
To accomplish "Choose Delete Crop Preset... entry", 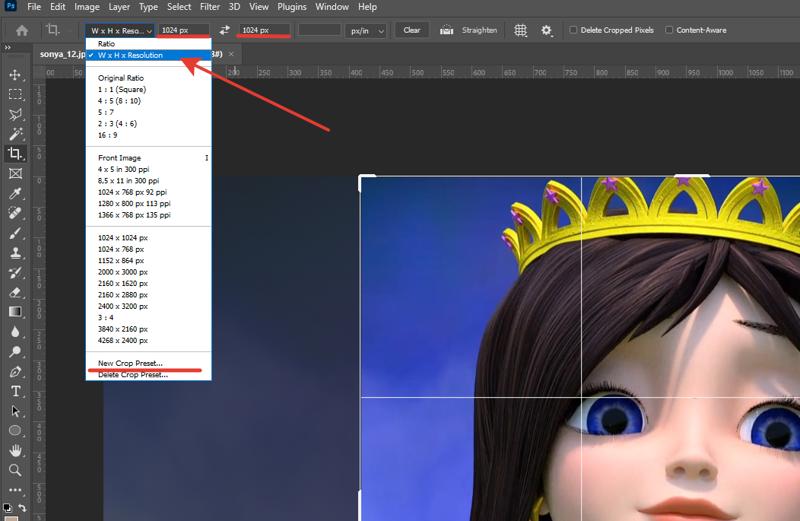I will 148,375.
